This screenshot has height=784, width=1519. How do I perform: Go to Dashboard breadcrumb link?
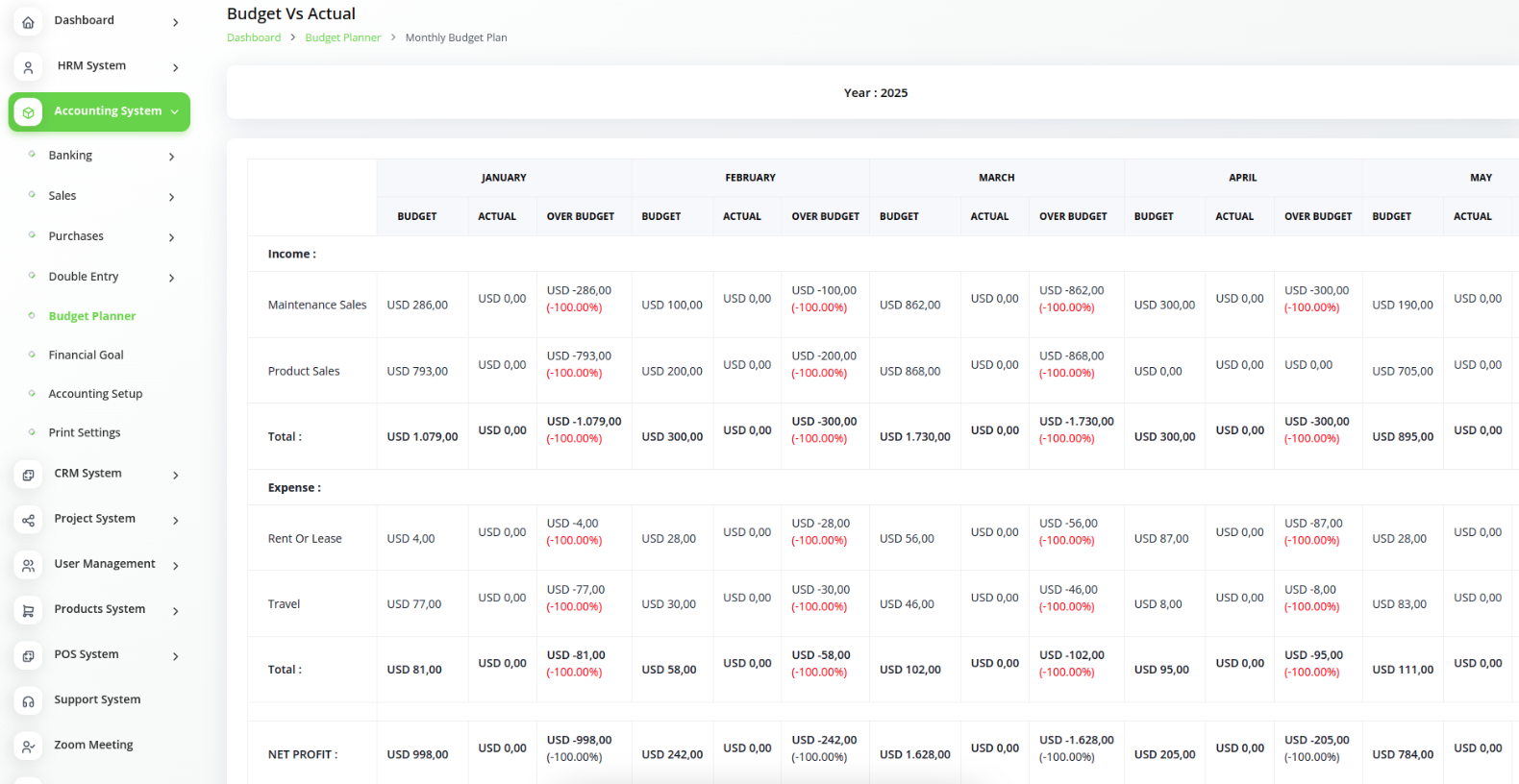[x=254, y=37]
